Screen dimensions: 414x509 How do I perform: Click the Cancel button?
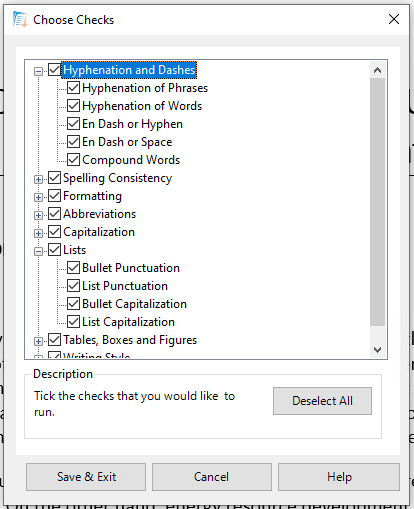(212, 477)
